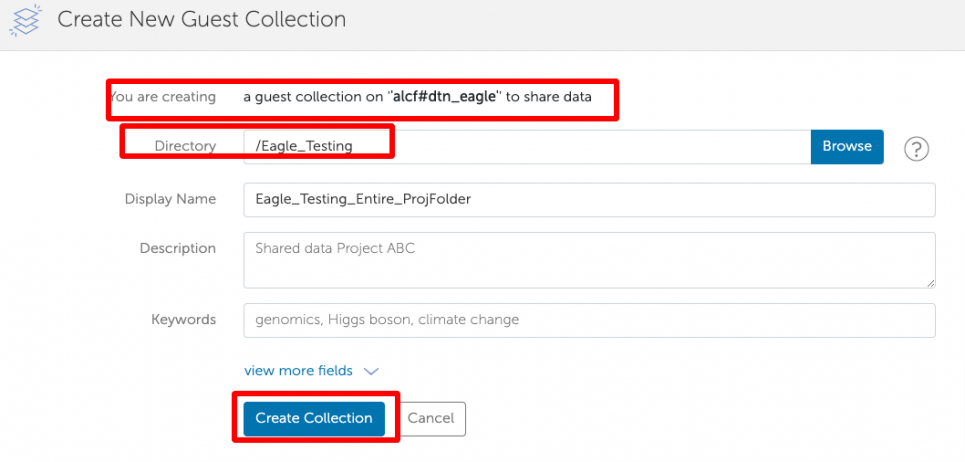
Task: Click the bold alcf#dtn_eagle collection name
Action: tap(443, 97)
